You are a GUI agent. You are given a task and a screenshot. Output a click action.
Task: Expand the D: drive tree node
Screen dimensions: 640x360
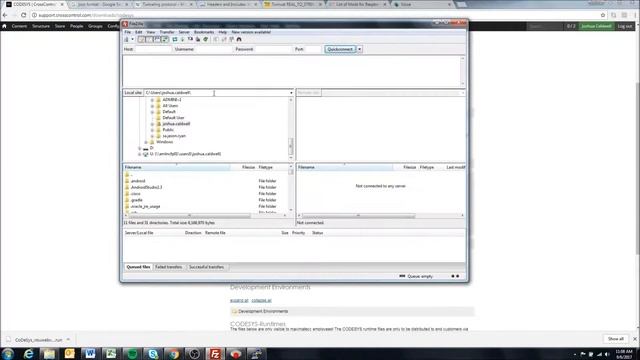coord(140,148)
